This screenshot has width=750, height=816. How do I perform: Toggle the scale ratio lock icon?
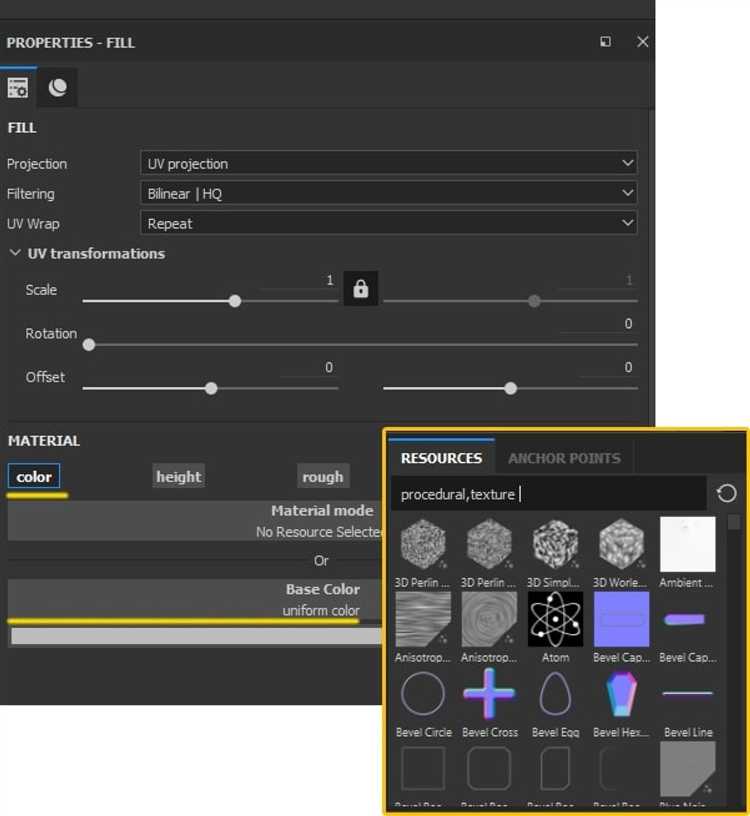361,288
